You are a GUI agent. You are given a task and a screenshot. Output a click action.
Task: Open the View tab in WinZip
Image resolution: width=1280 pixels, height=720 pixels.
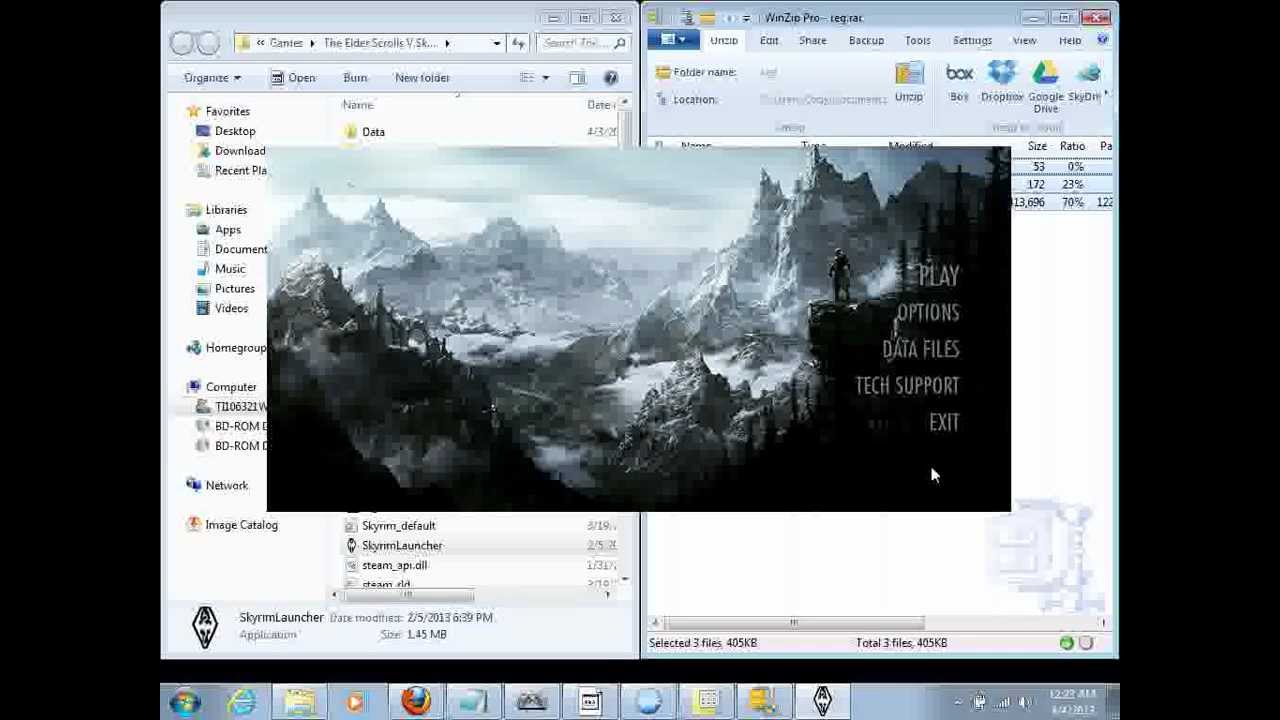click(x=1024, y=41)
